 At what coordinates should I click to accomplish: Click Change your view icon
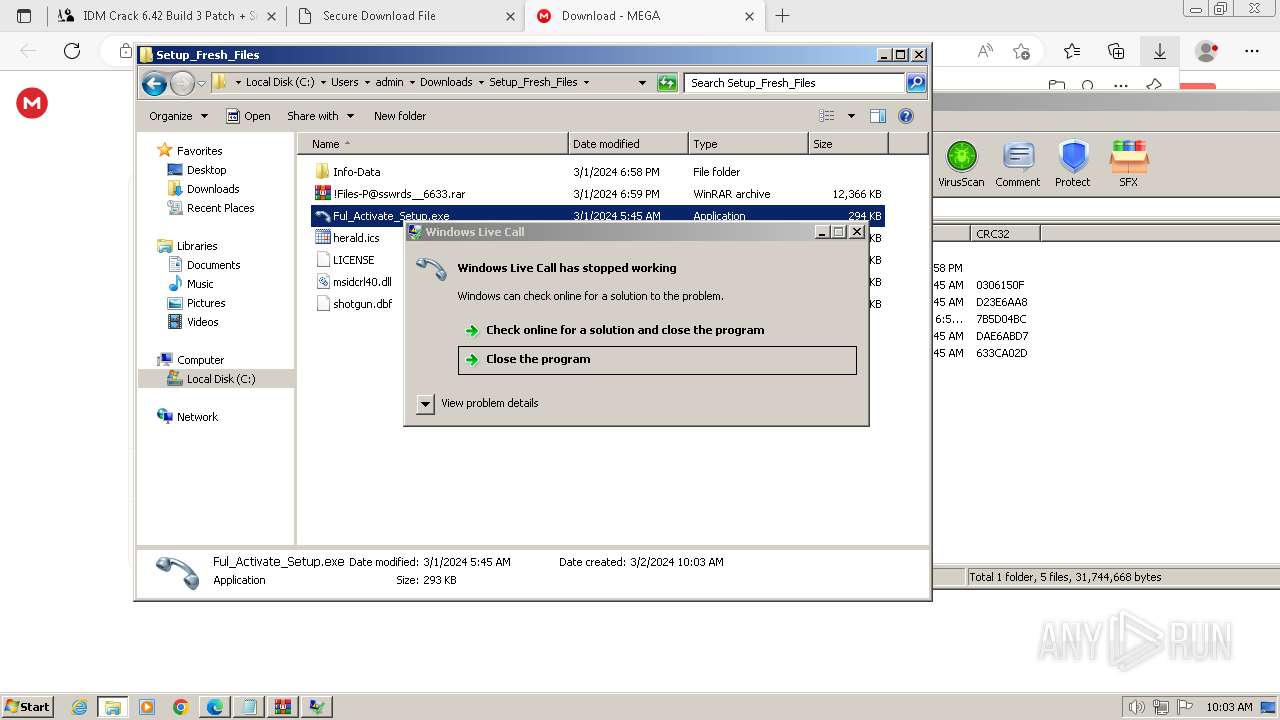click(x=827, y=116)
